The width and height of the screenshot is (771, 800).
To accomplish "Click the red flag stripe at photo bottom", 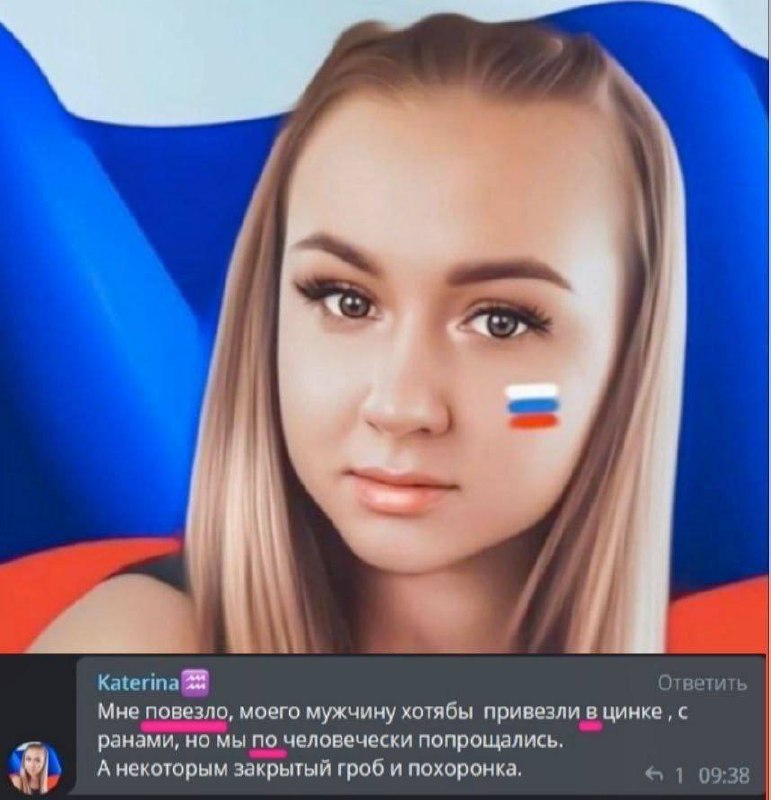I will (x=77, y=602).
